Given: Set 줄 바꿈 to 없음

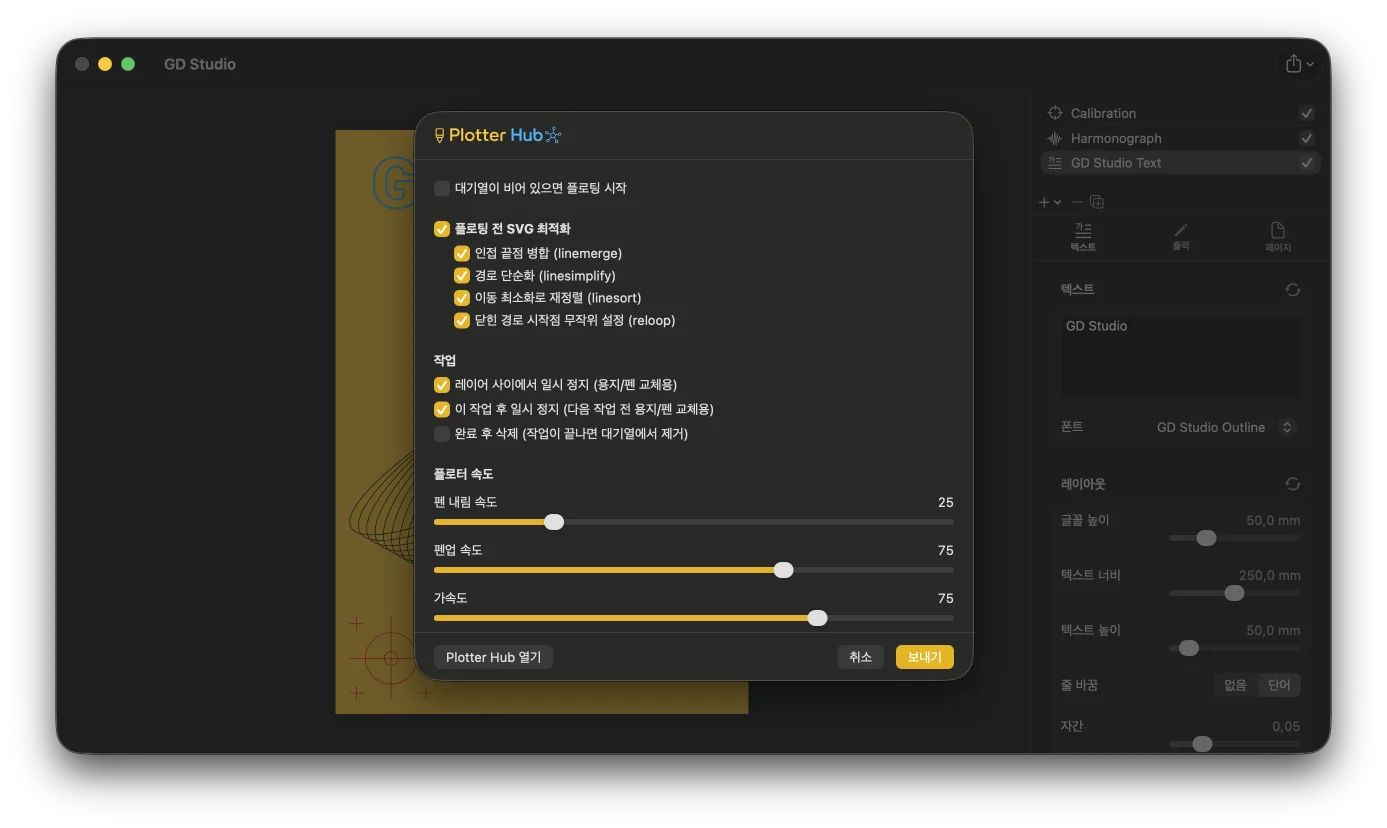Looking at the screenshot, I should tap(1235, 685).
